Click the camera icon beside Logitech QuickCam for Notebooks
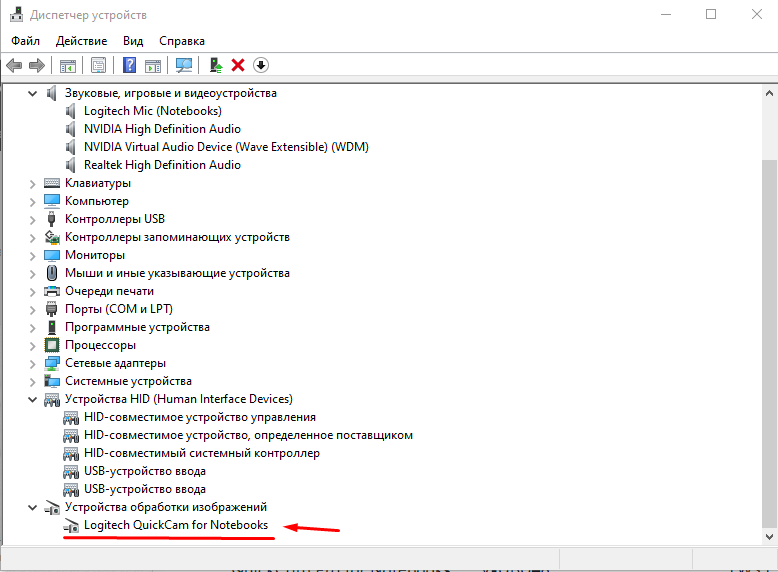Image resolution: width=778 pixels, height=572 pixels. pos(71,526)
